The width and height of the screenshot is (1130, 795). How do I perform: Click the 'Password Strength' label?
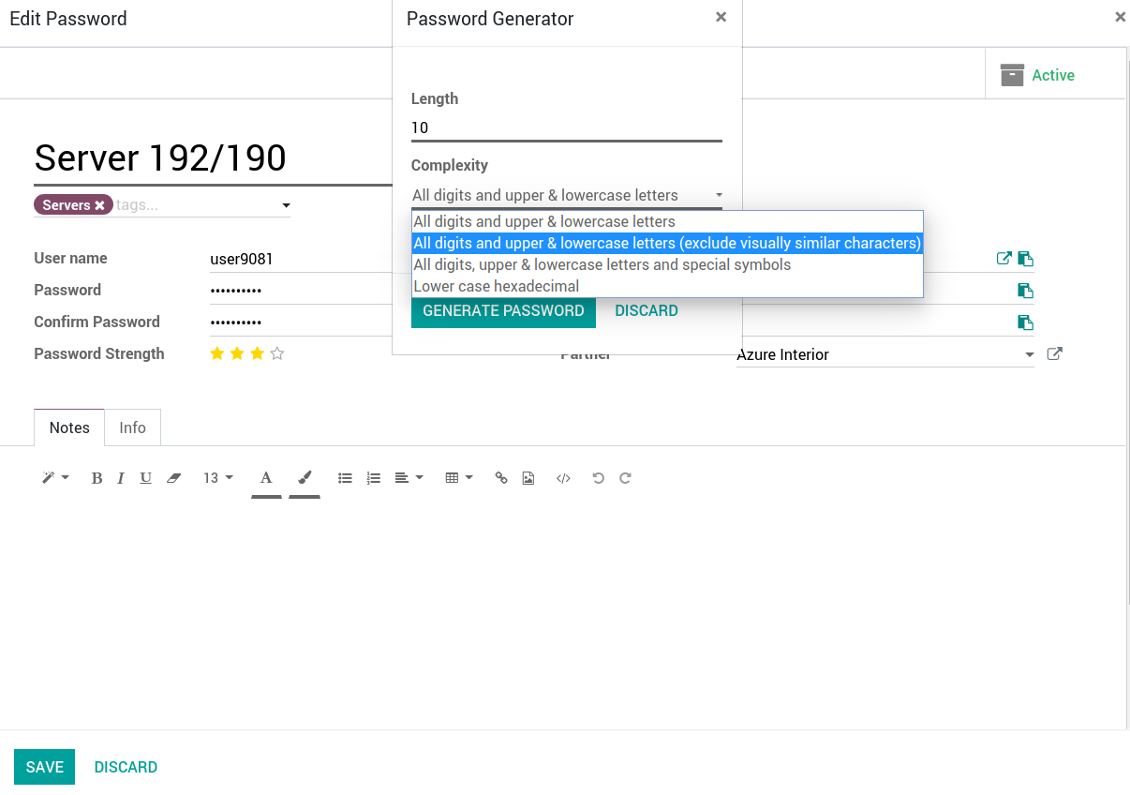click(99, 354)
